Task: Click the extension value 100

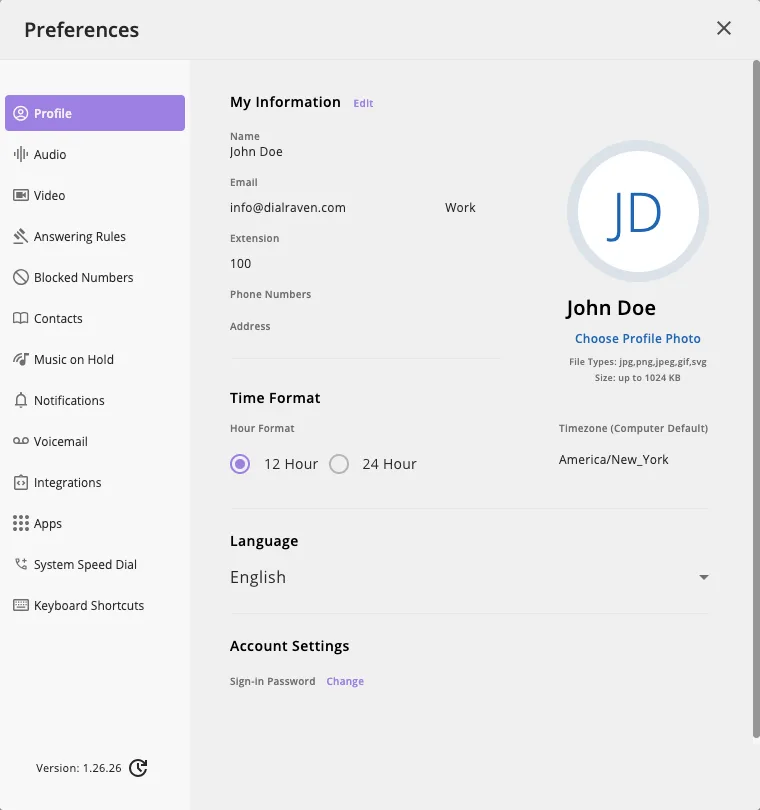Action: click(240, 263)
